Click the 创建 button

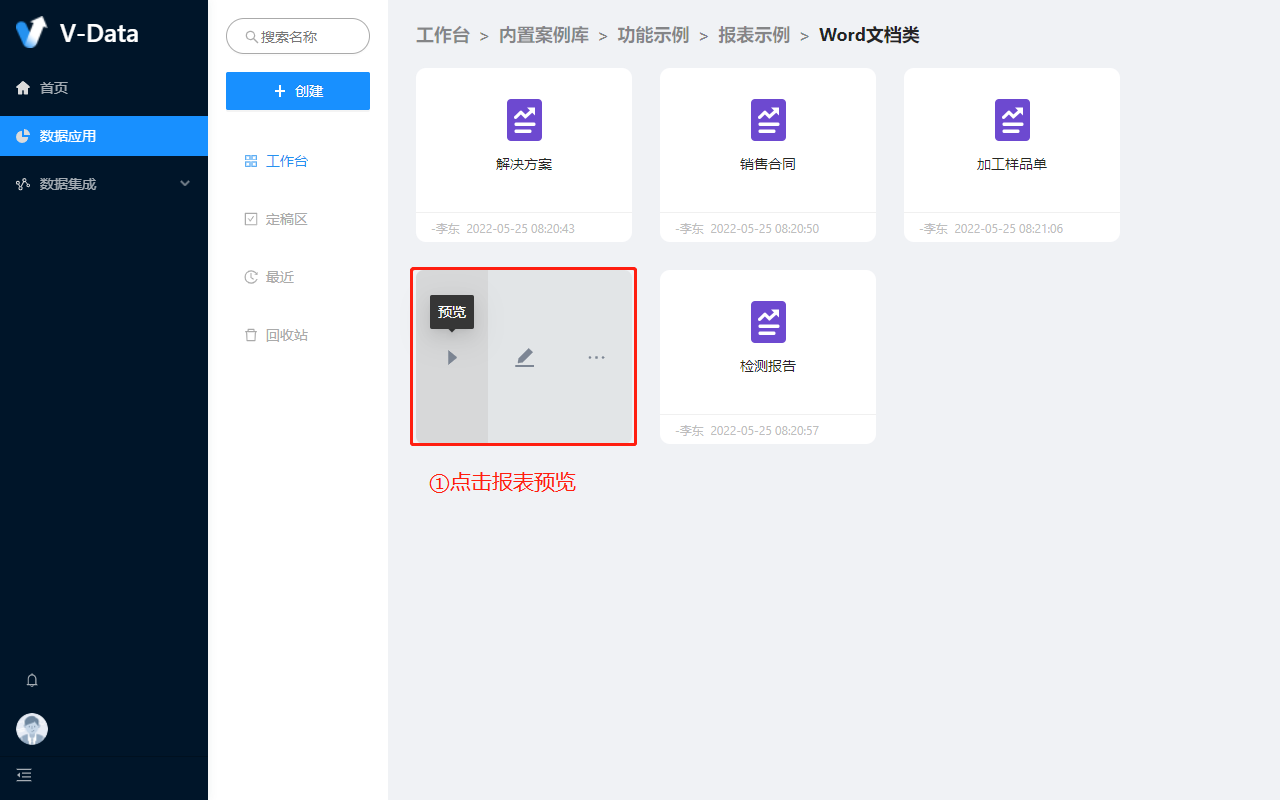298,91
